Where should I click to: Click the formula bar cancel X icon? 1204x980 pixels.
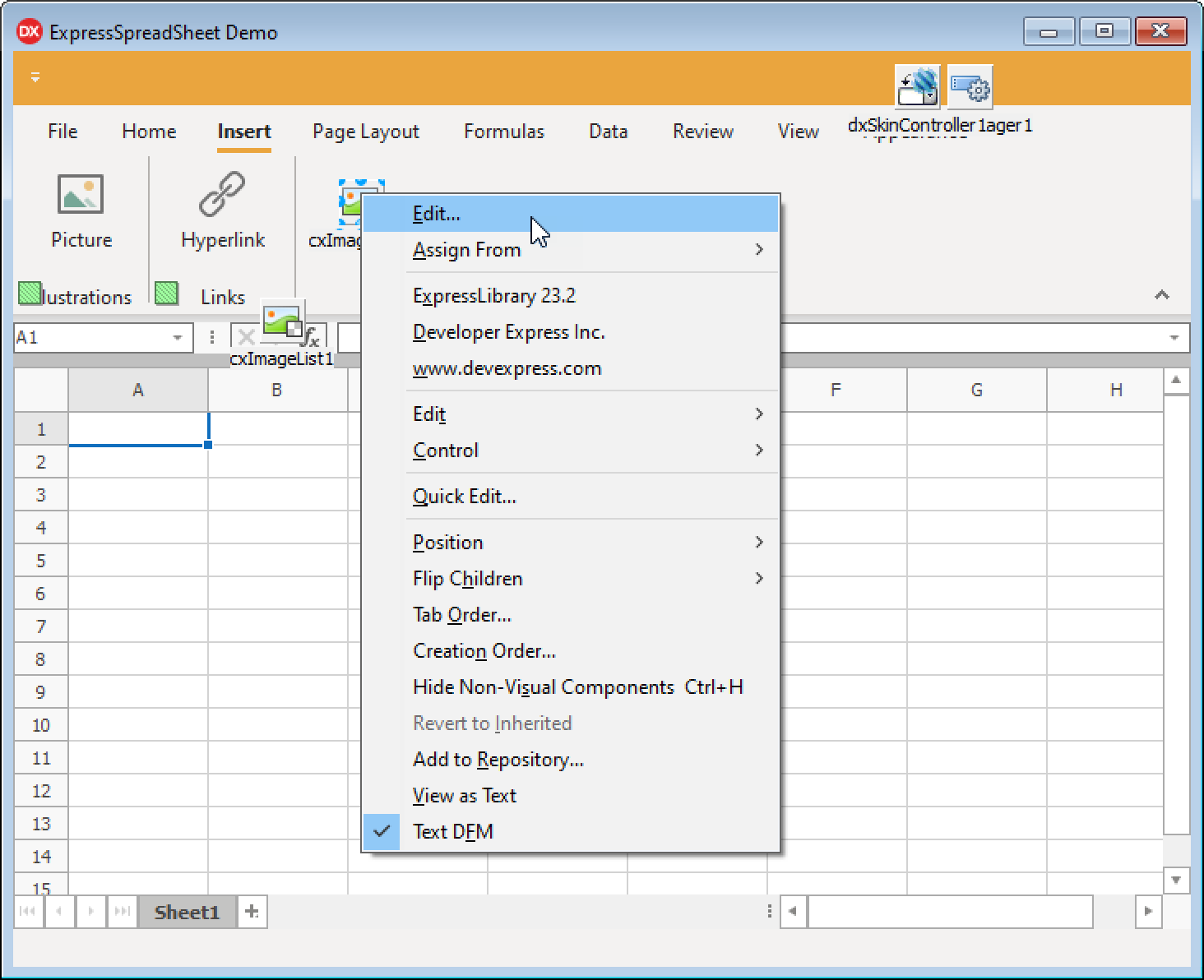point(245,337)
